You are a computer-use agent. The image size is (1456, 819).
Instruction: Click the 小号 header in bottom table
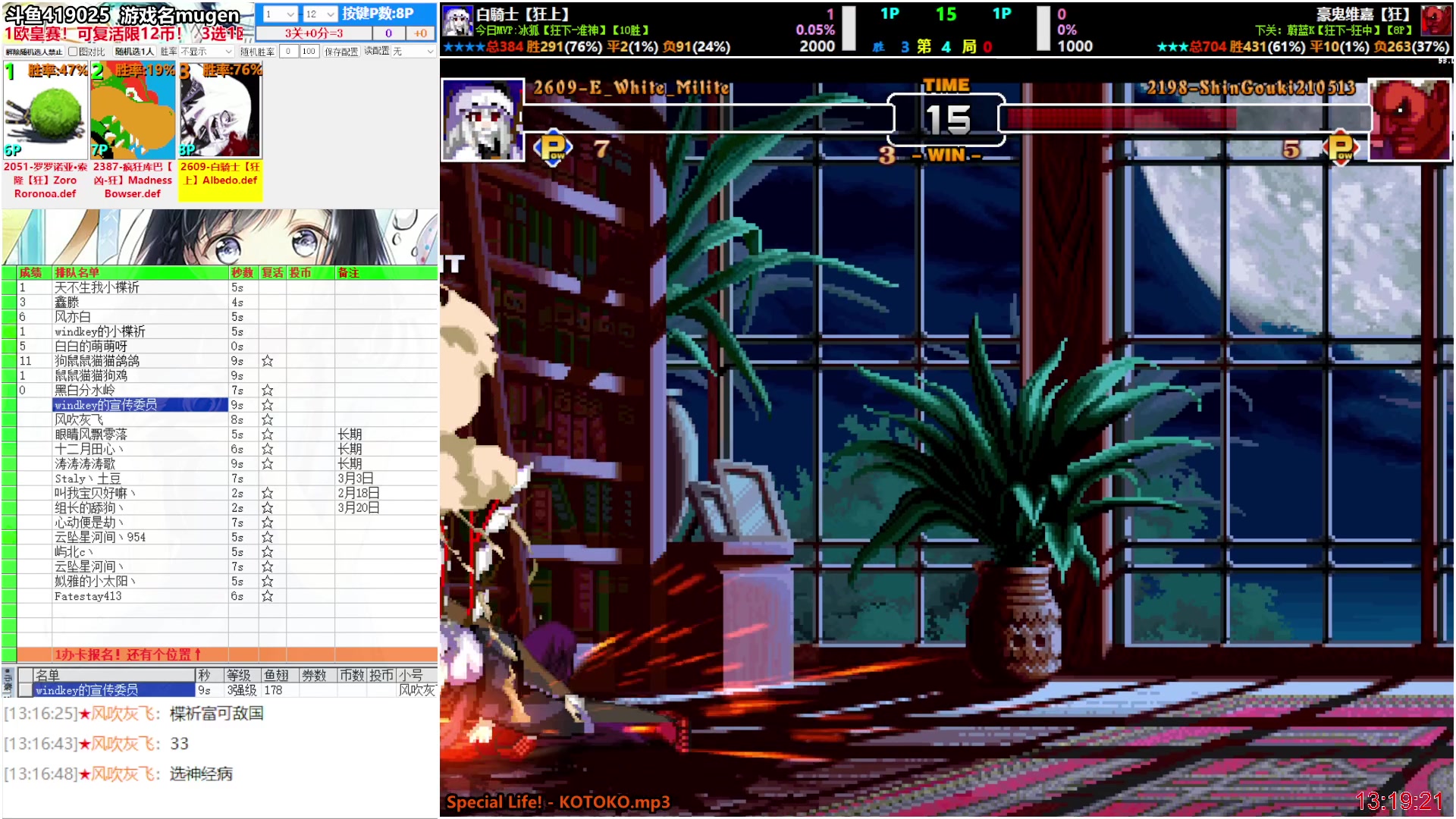(417, 675)
